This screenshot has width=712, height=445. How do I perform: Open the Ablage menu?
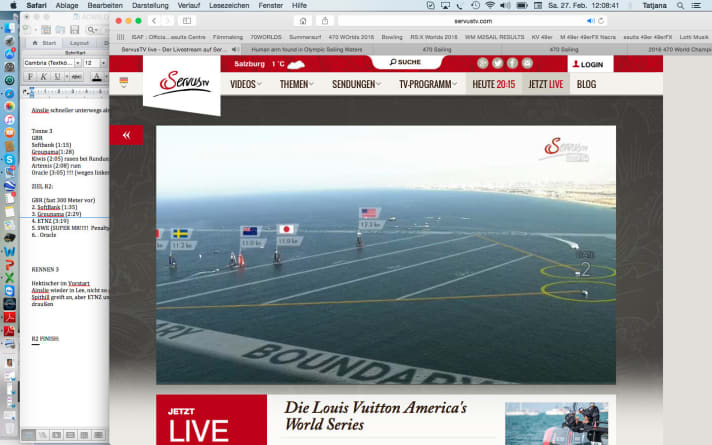[x=67, y=5]
